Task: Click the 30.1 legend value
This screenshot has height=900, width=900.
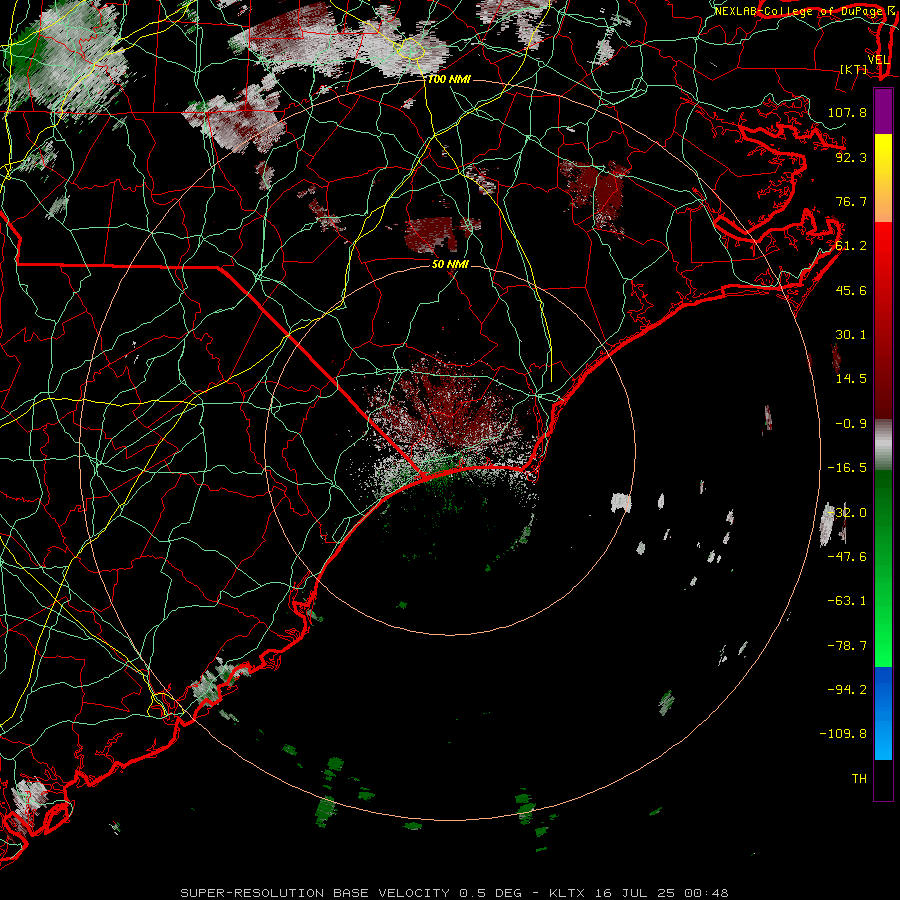Action: (x=851, y=335)
